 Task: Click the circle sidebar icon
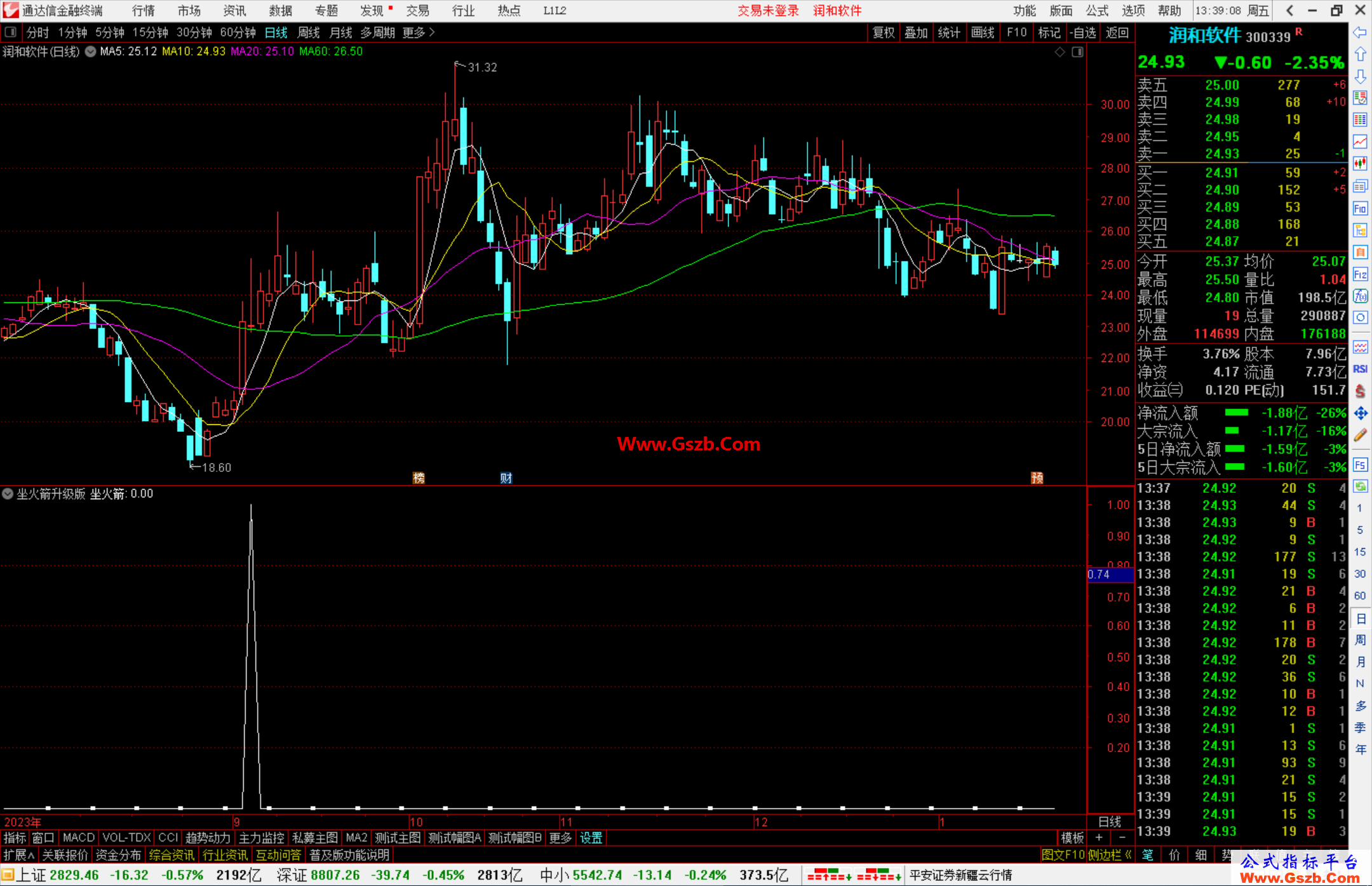1360,318
